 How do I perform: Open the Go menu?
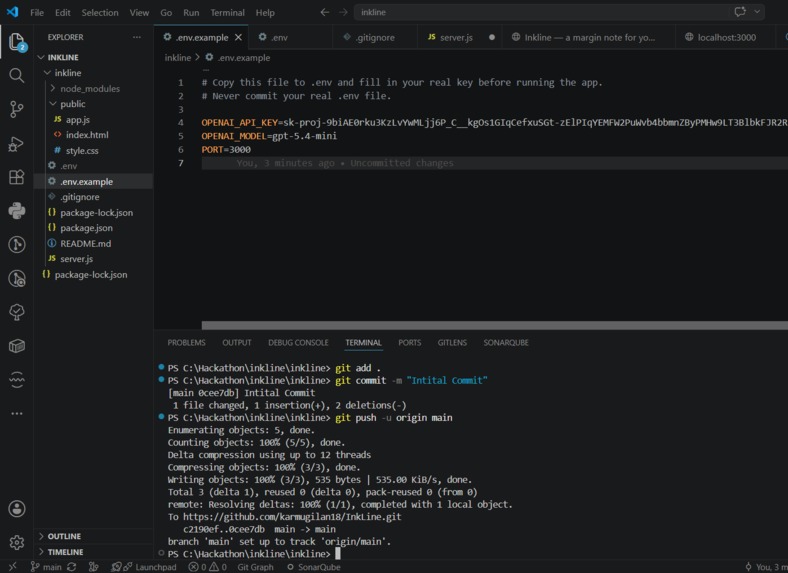tap(166, 13)
